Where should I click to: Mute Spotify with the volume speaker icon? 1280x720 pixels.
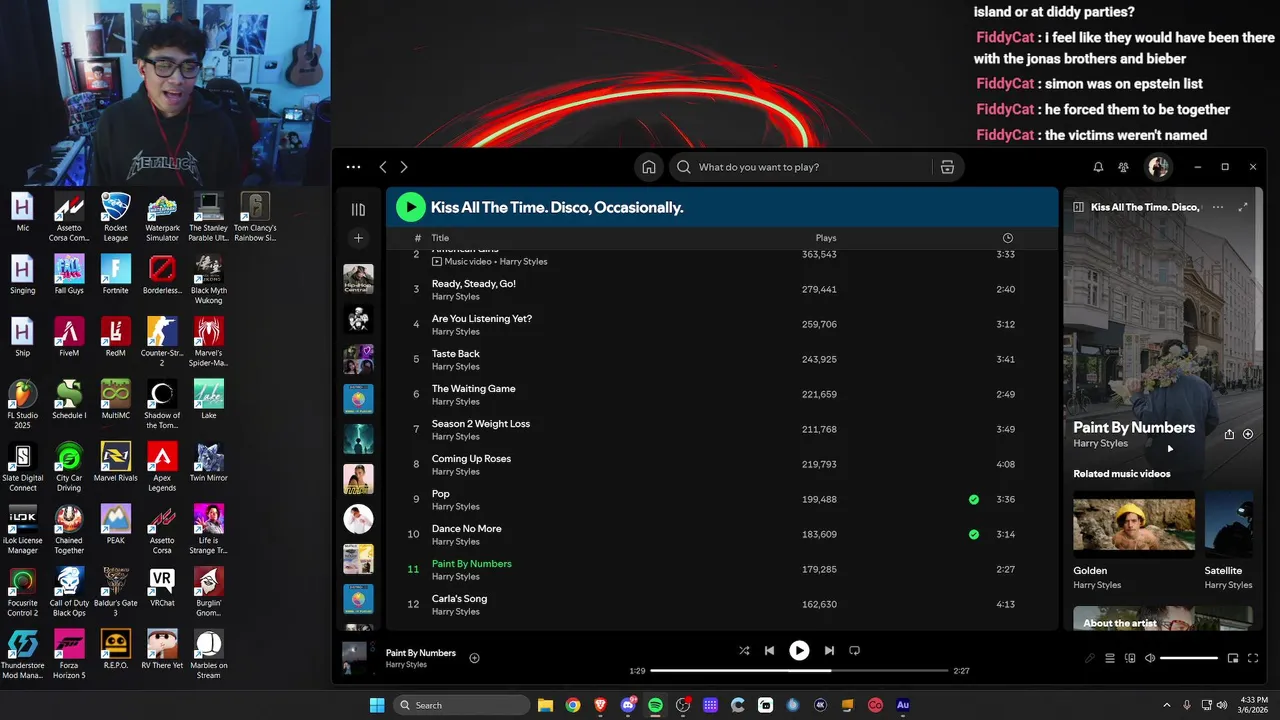click(x=1150, y=658)
